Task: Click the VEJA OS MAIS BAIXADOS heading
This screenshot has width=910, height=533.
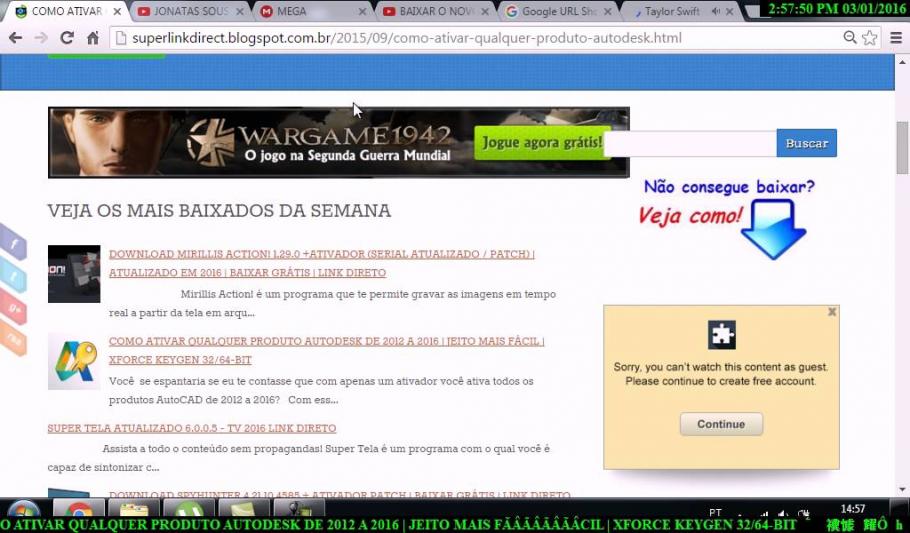Action: click(219, 210)
